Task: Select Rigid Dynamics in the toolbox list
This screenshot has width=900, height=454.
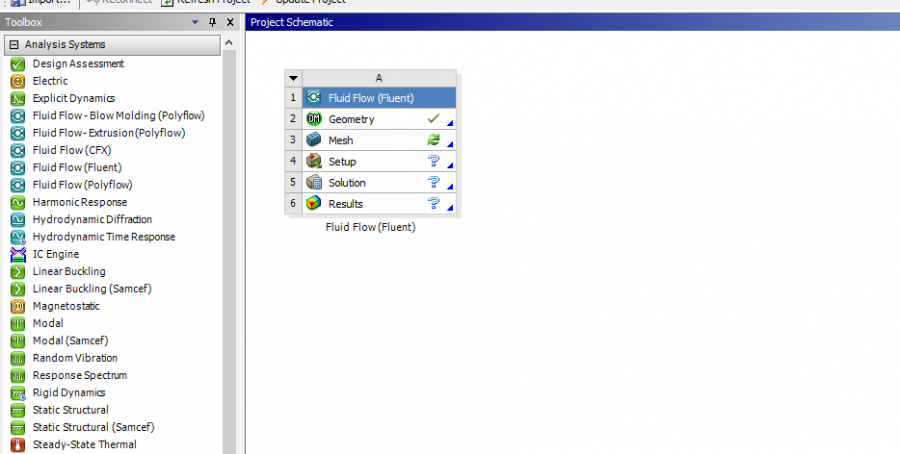Action: coord(69,393)
